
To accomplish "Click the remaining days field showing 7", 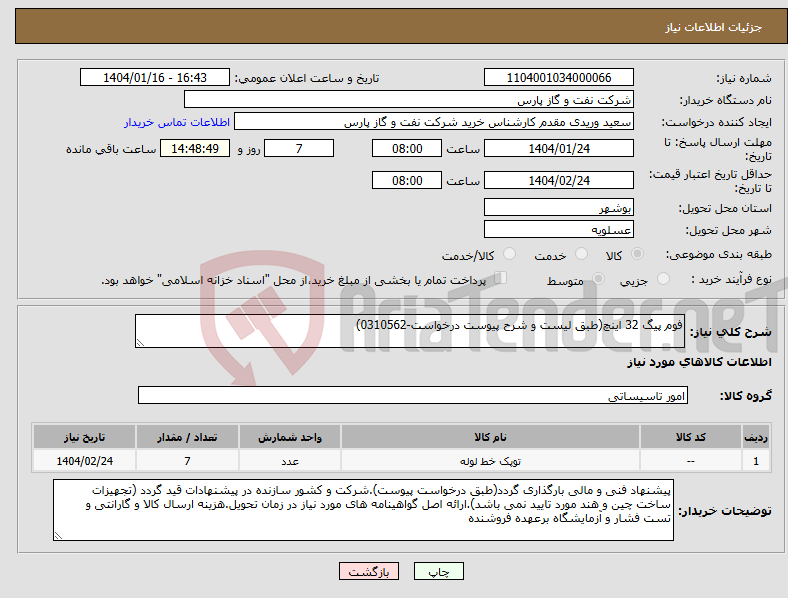I will tap(299, 148).
